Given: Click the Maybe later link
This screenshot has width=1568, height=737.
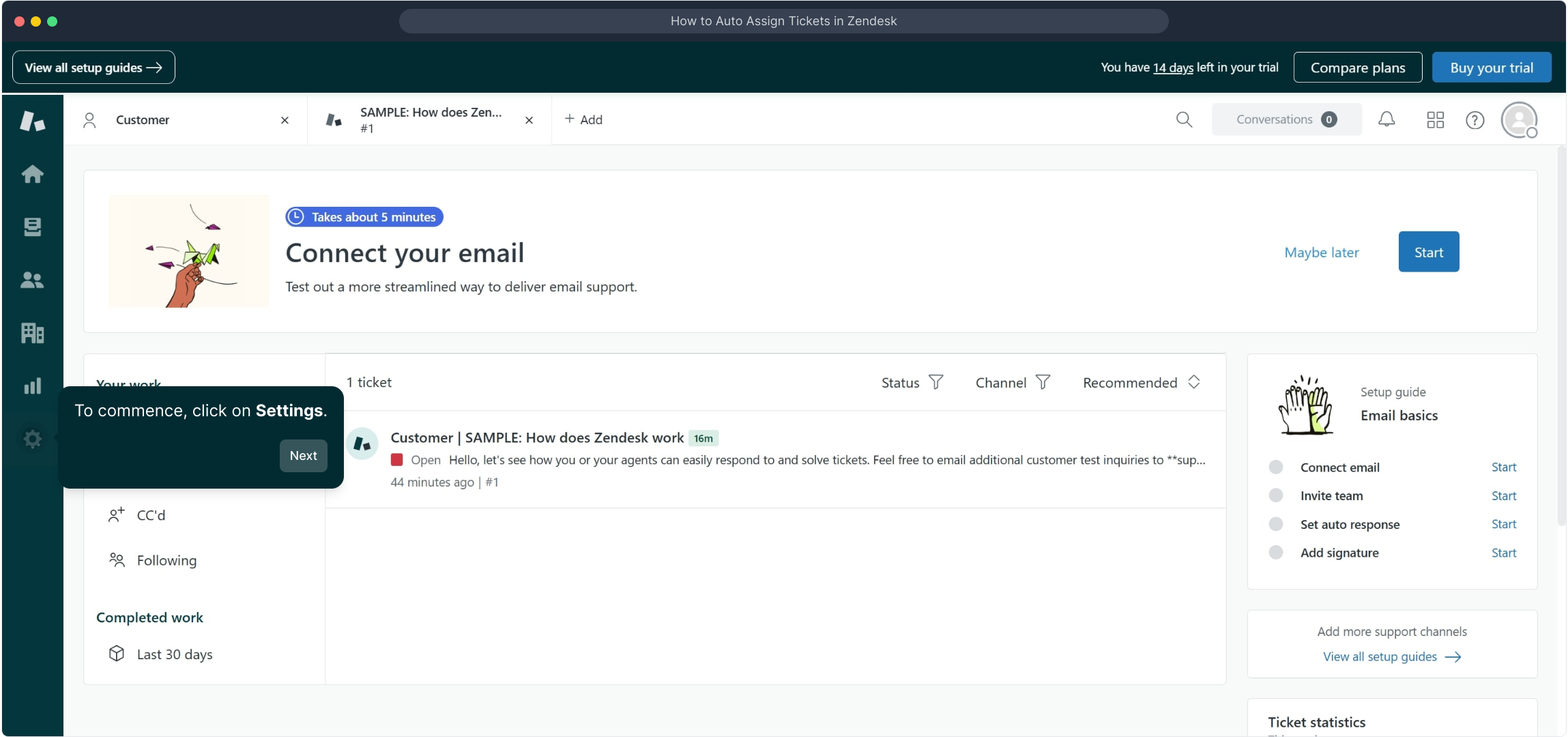Looking at the screenshot, I should (x=1321, y=252).
